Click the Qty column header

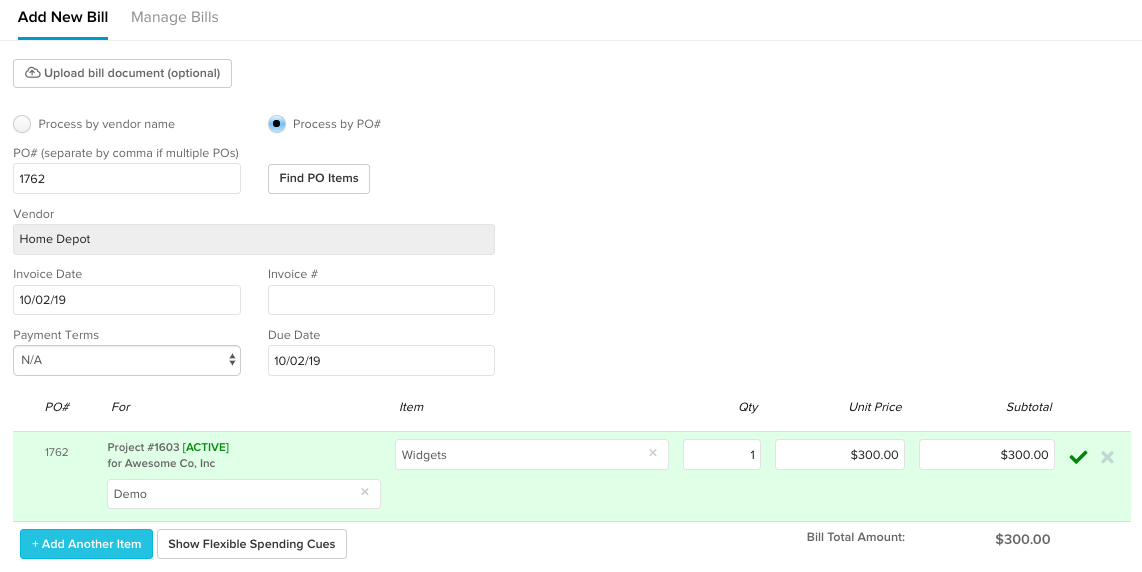point(748,407)
